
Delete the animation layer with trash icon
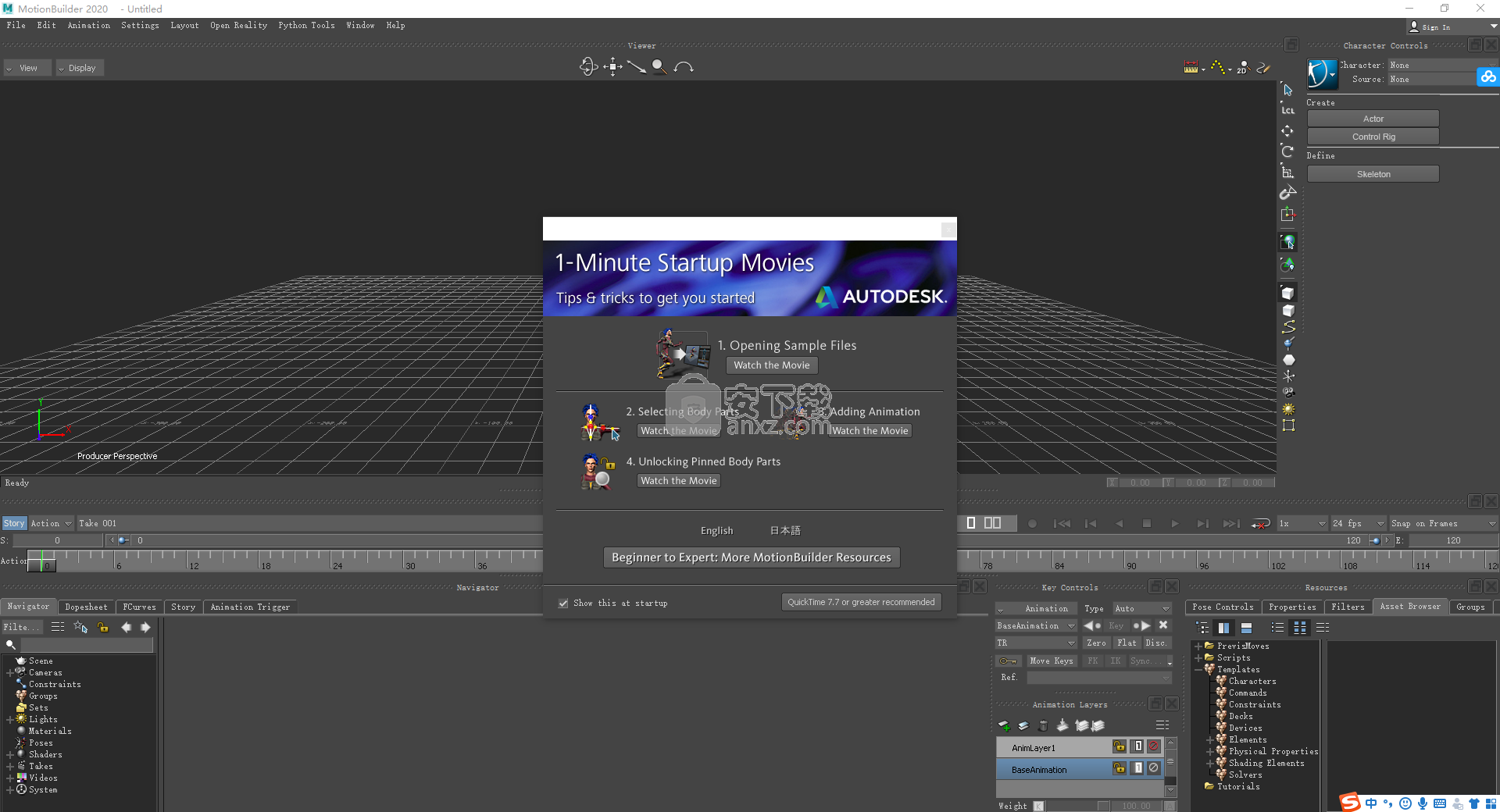[1043, 725]
